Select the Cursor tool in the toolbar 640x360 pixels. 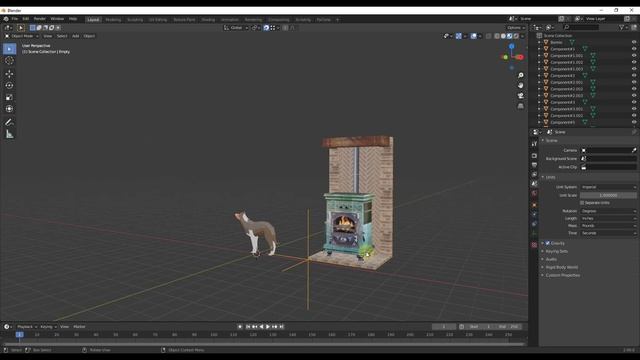[x=9, y=61]
